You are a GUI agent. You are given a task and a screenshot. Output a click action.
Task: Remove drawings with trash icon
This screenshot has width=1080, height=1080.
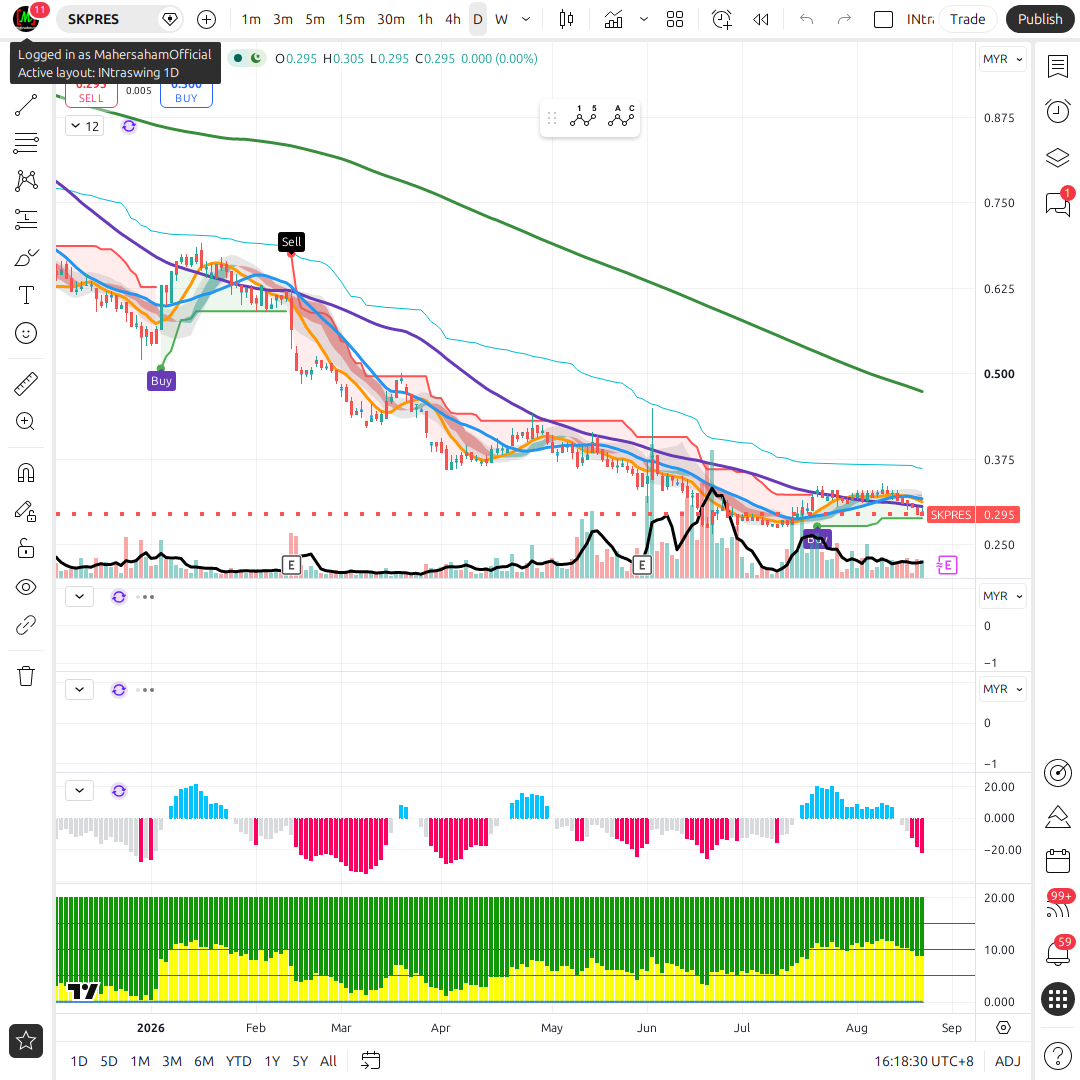[x=26, y=676]
